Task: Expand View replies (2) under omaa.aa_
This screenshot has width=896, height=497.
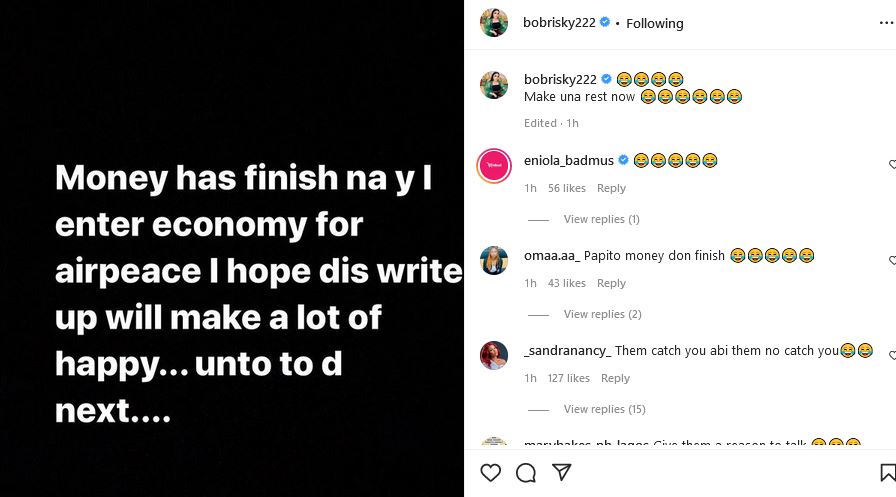Action: [x=601, y=314]
